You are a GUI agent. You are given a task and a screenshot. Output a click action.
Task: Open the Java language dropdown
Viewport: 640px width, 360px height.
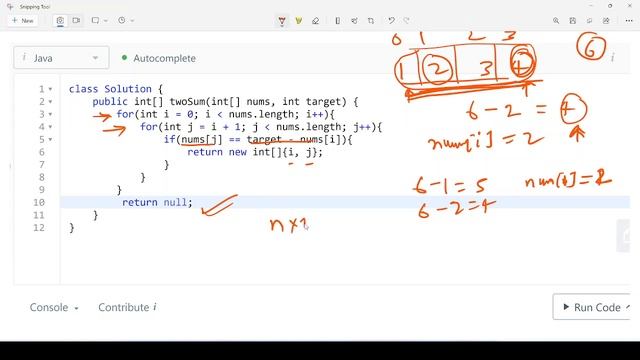[61, 58]
